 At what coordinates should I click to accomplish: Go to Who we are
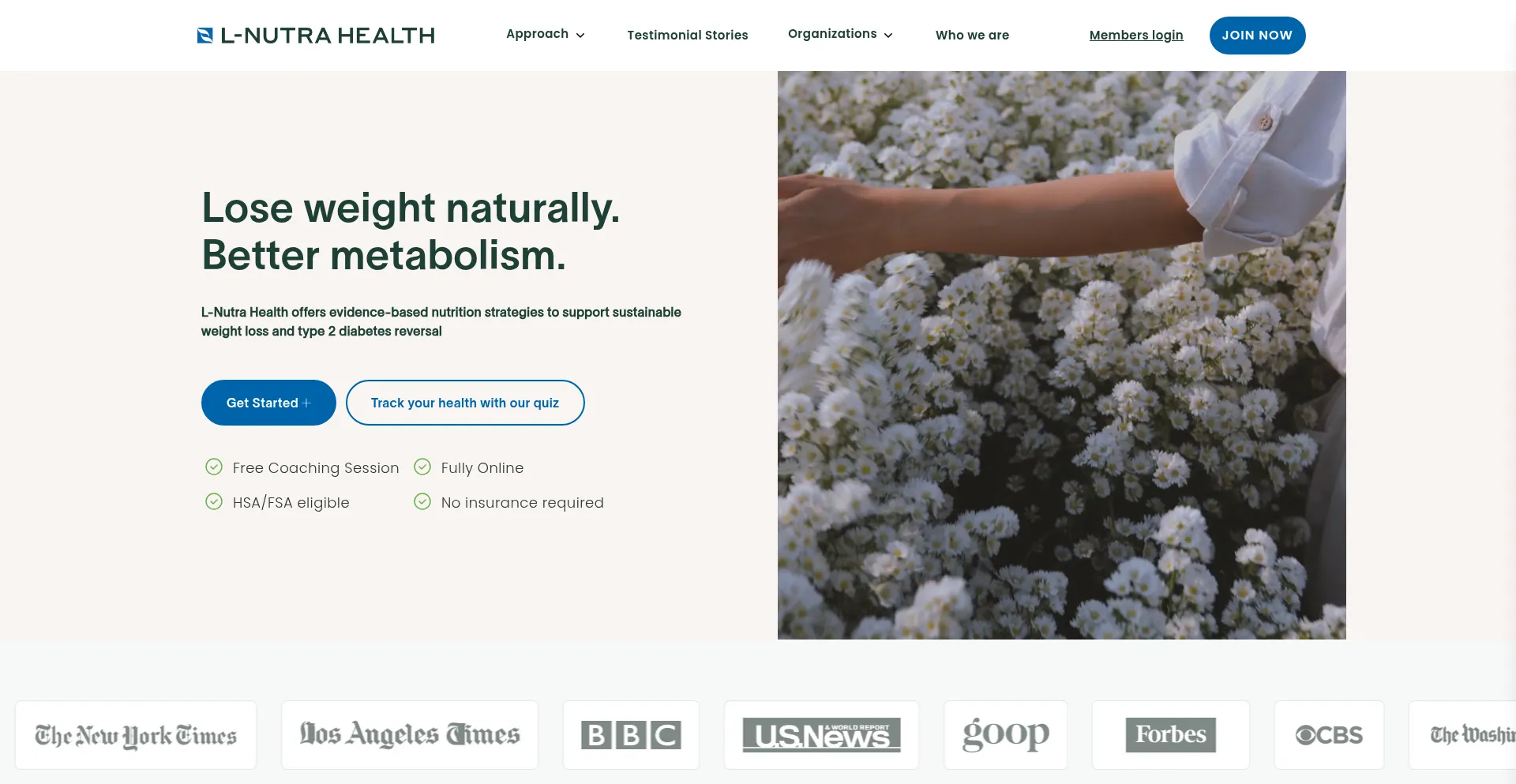(x=972, y=35)
